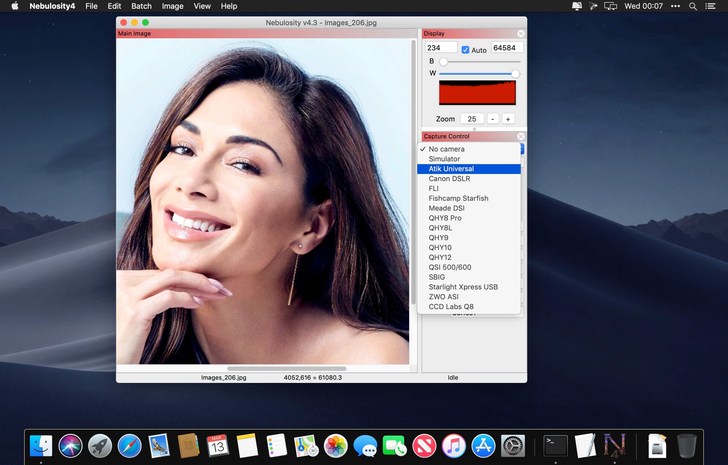Screen dimensions: 728x465
Task: Click the black level field showing 234
Action: pos(440,48)
